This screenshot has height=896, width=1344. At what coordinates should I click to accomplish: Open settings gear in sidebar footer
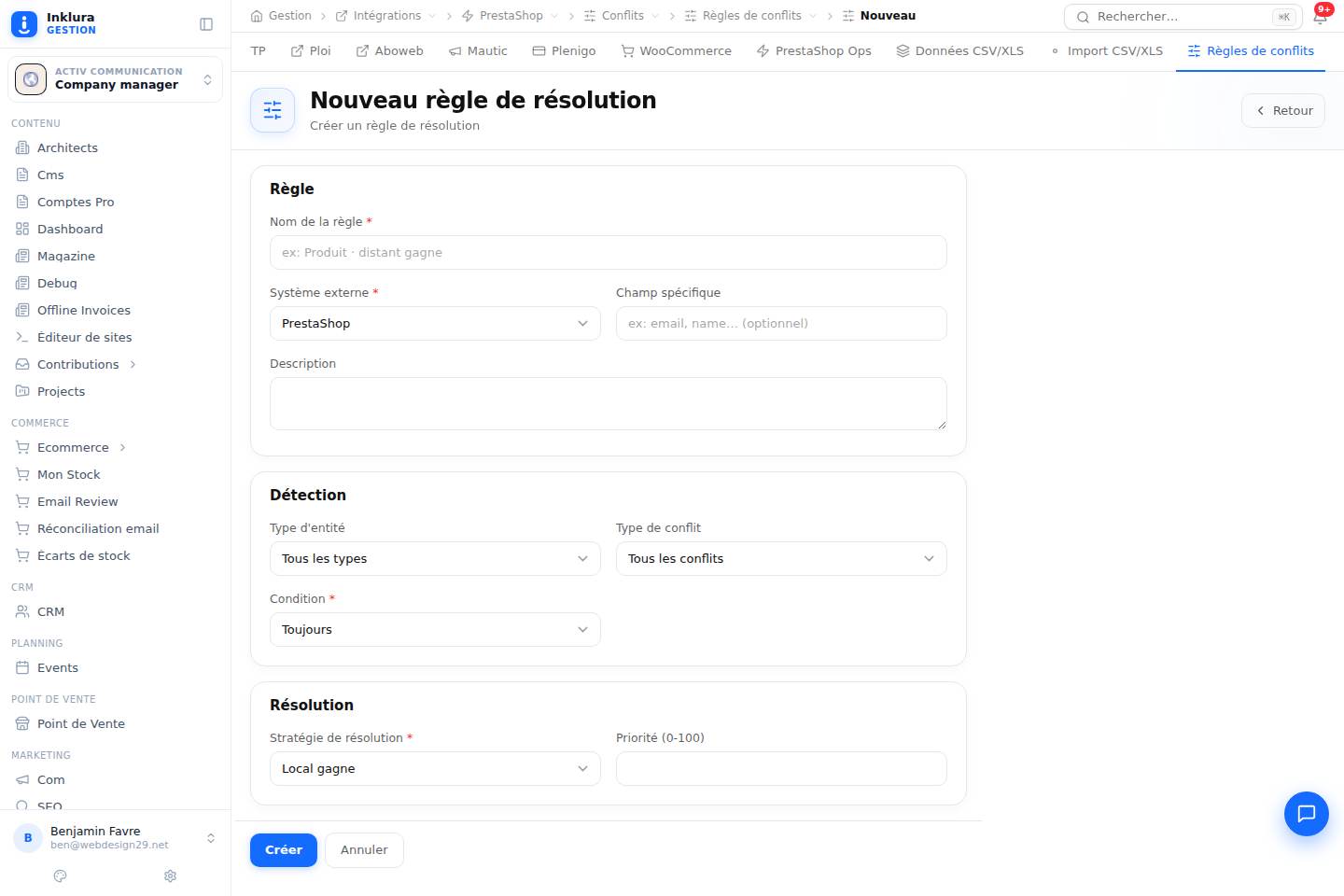170,875
